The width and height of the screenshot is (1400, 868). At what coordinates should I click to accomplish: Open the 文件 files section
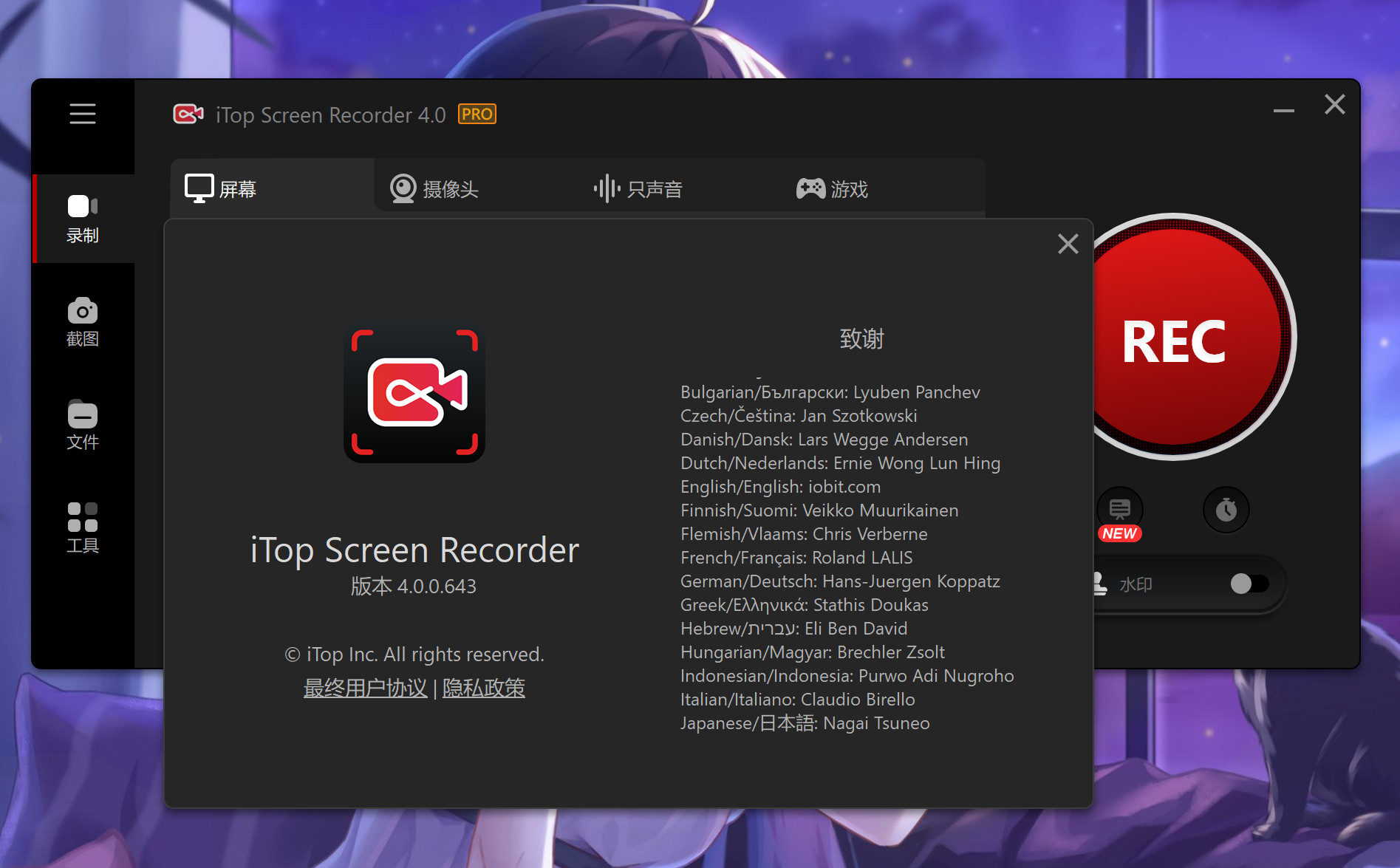(83, 425)
